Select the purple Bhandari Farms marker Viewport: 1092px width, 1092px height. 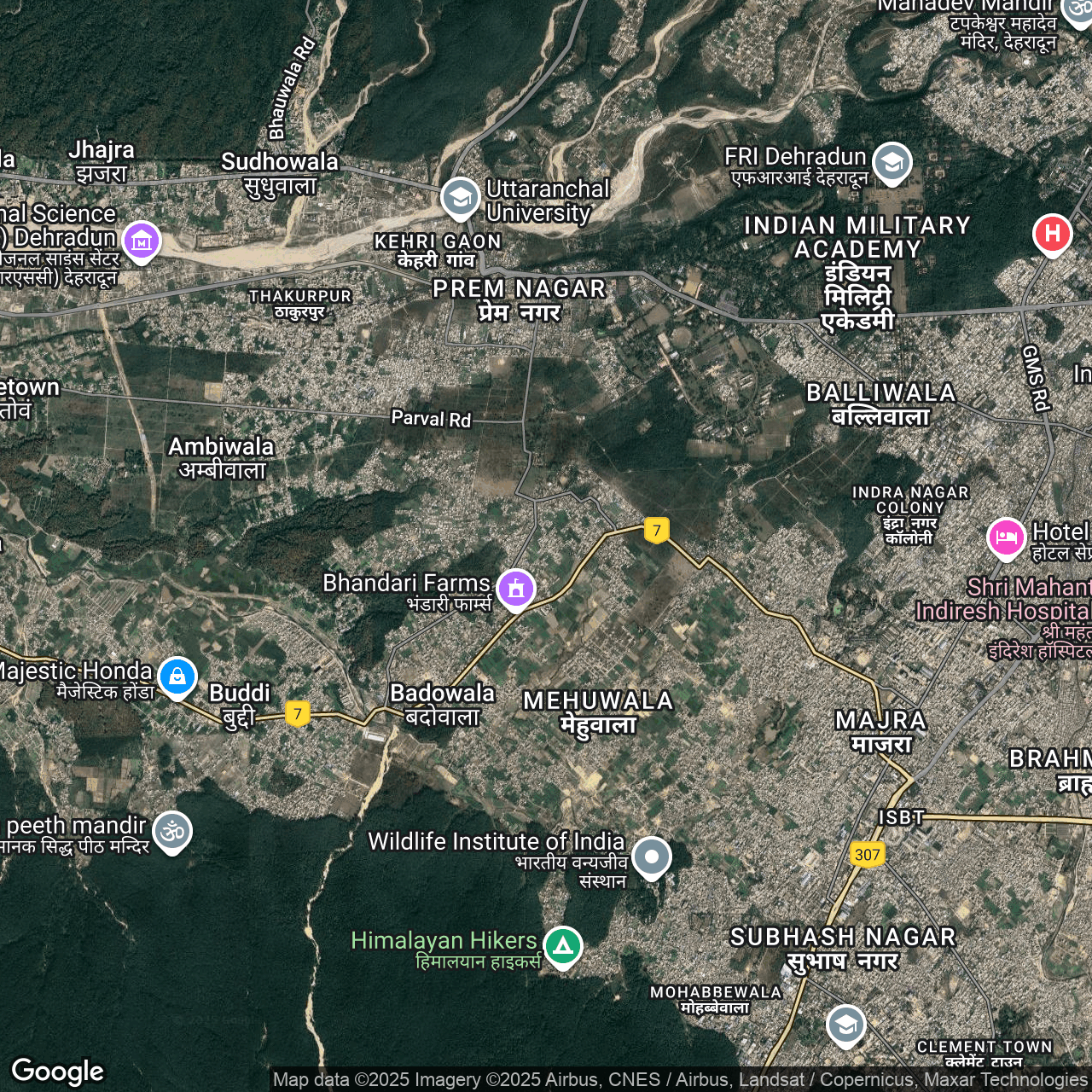pyautogui.click(x=516, y=589)
